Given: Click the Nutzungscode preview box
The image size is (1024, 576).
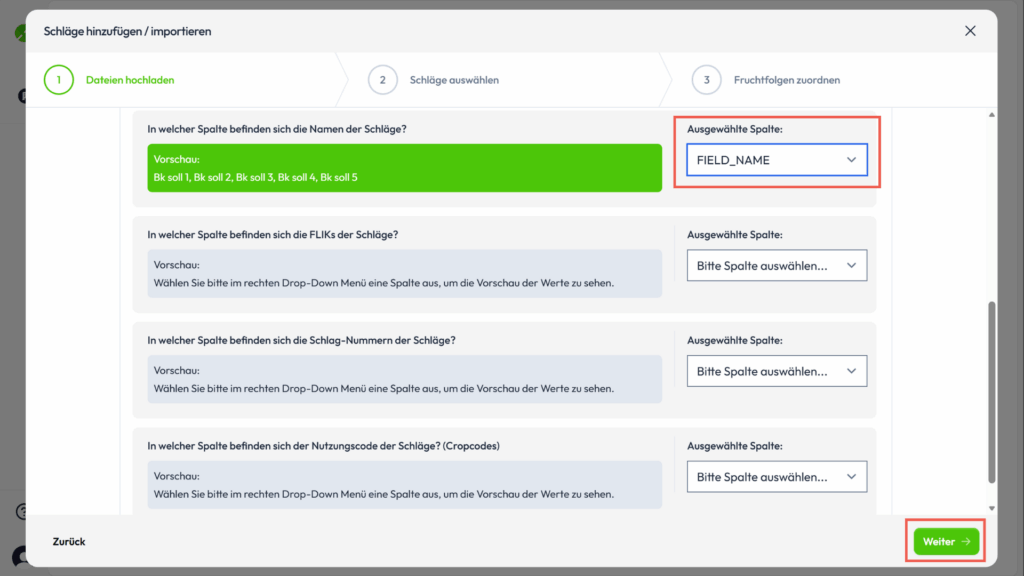Looking at the screenshot, I should click(x=404, y=485).
